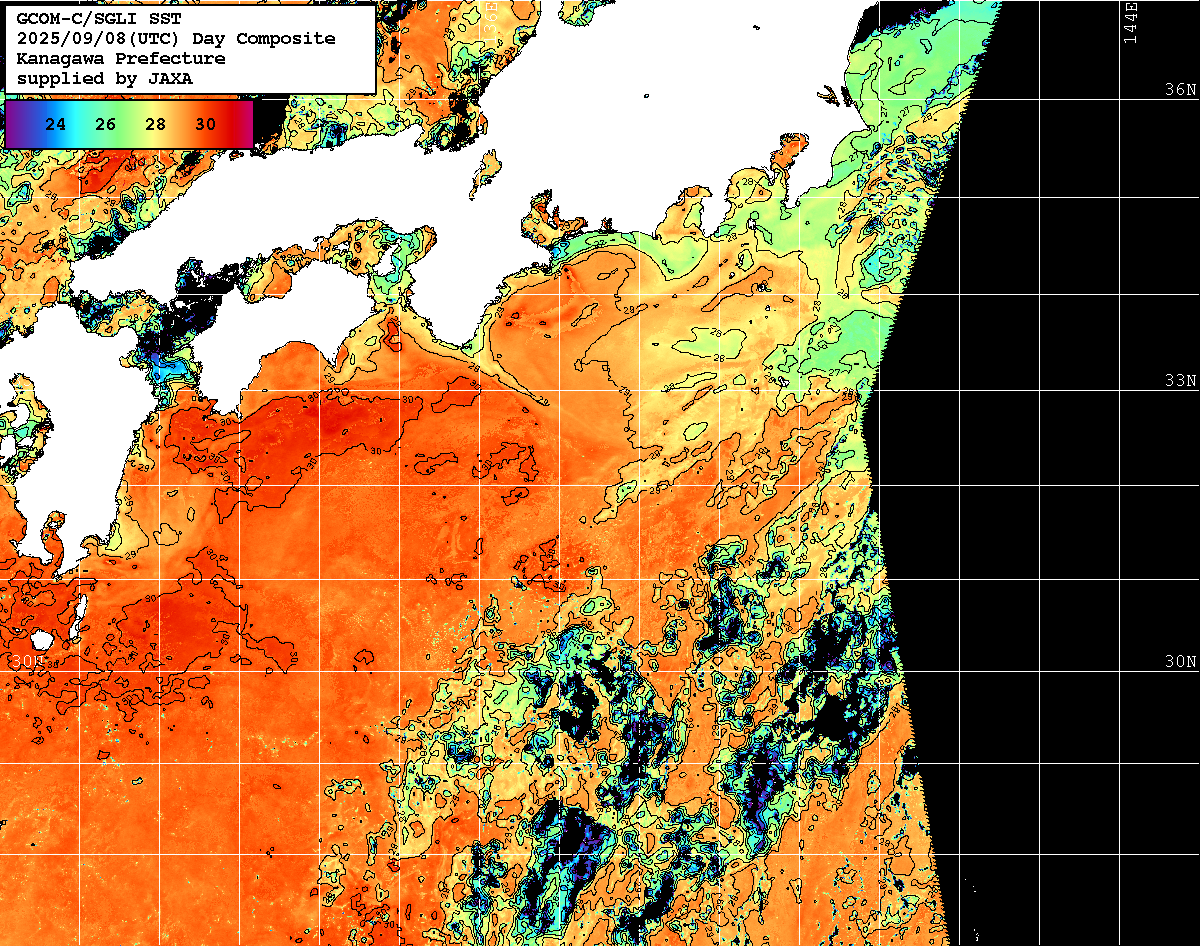This screenshot has width=1200, height=946.
Task: Click the 'Kanagawa Prefecture' text
Action: coord(121,58)
